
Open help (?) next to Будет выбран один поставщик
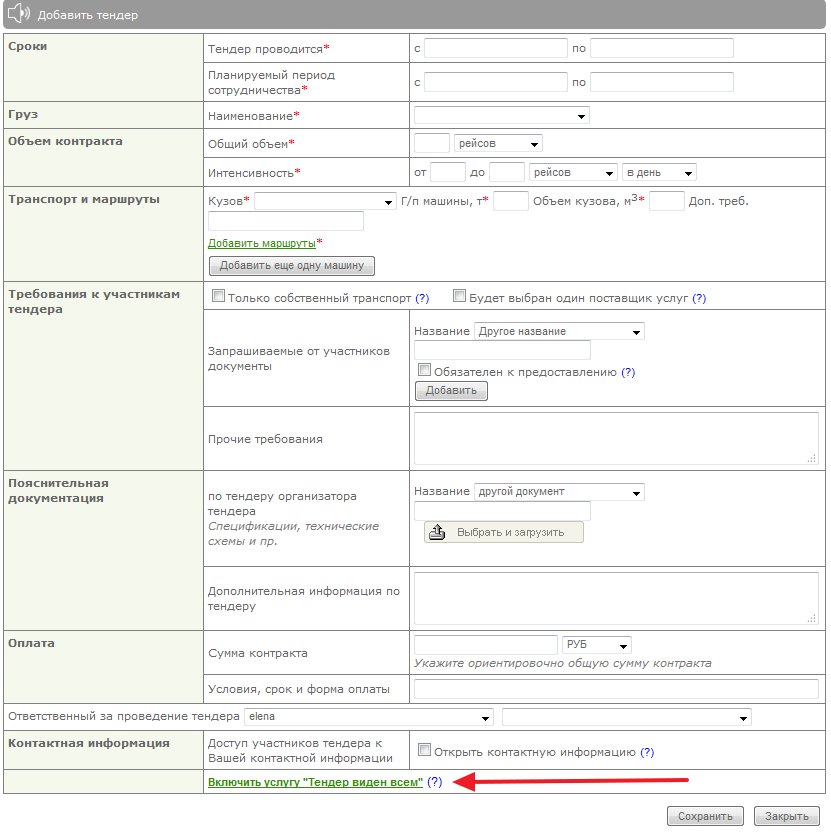(x=699, y=298)
